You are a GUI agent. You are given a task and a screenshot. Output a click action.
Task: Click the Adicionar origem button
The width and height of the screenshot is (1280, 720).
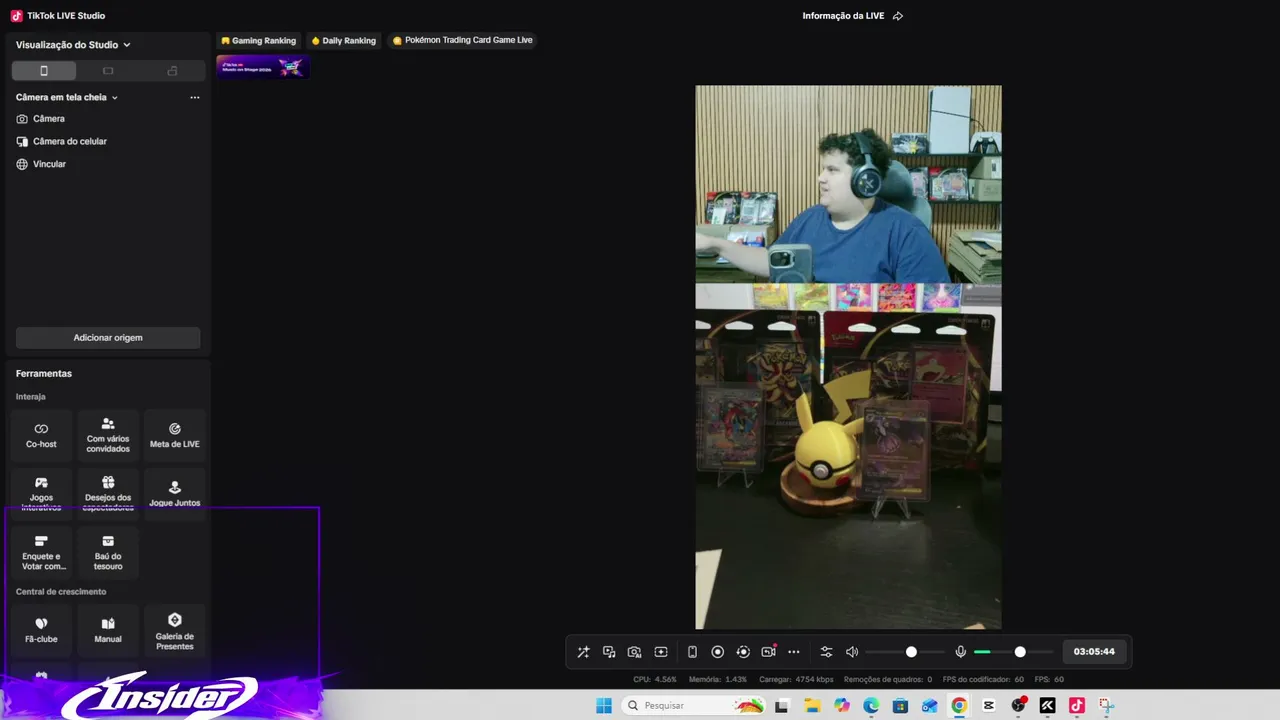(x=108, y=338)
